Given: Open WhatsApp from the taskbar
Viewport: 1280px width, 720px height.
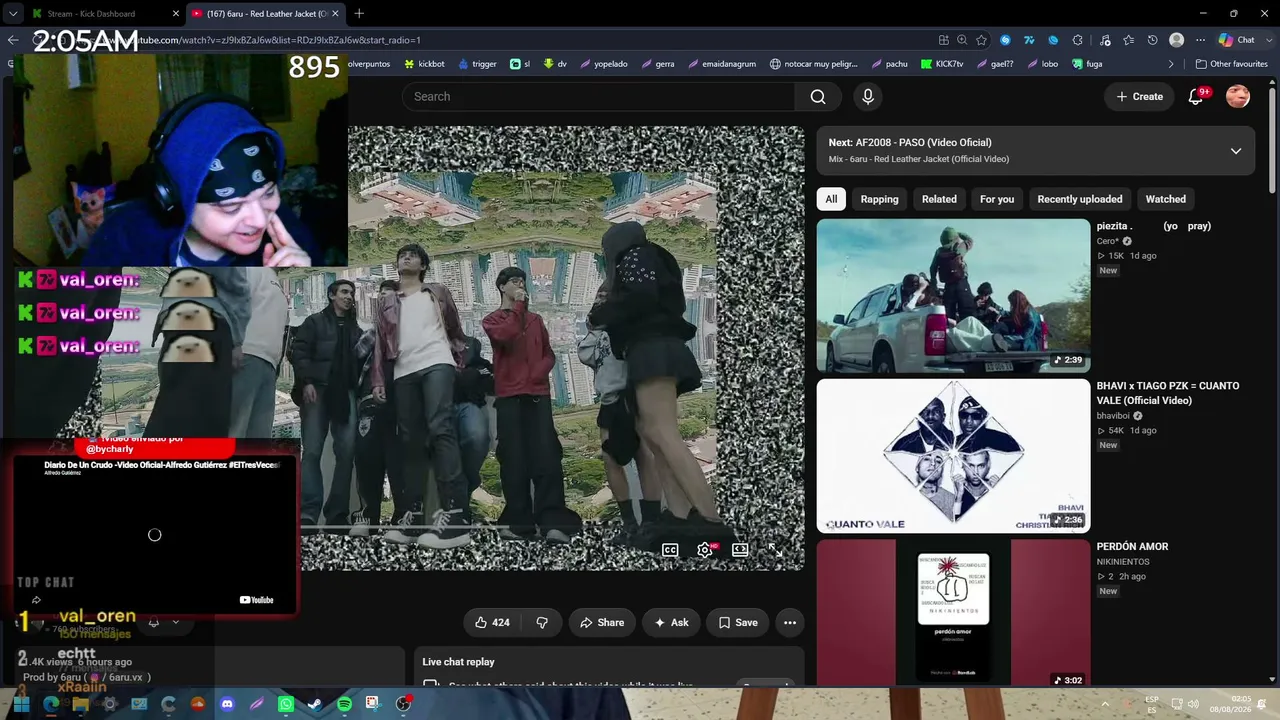Looking at the screenshot, I should (286, 704).
